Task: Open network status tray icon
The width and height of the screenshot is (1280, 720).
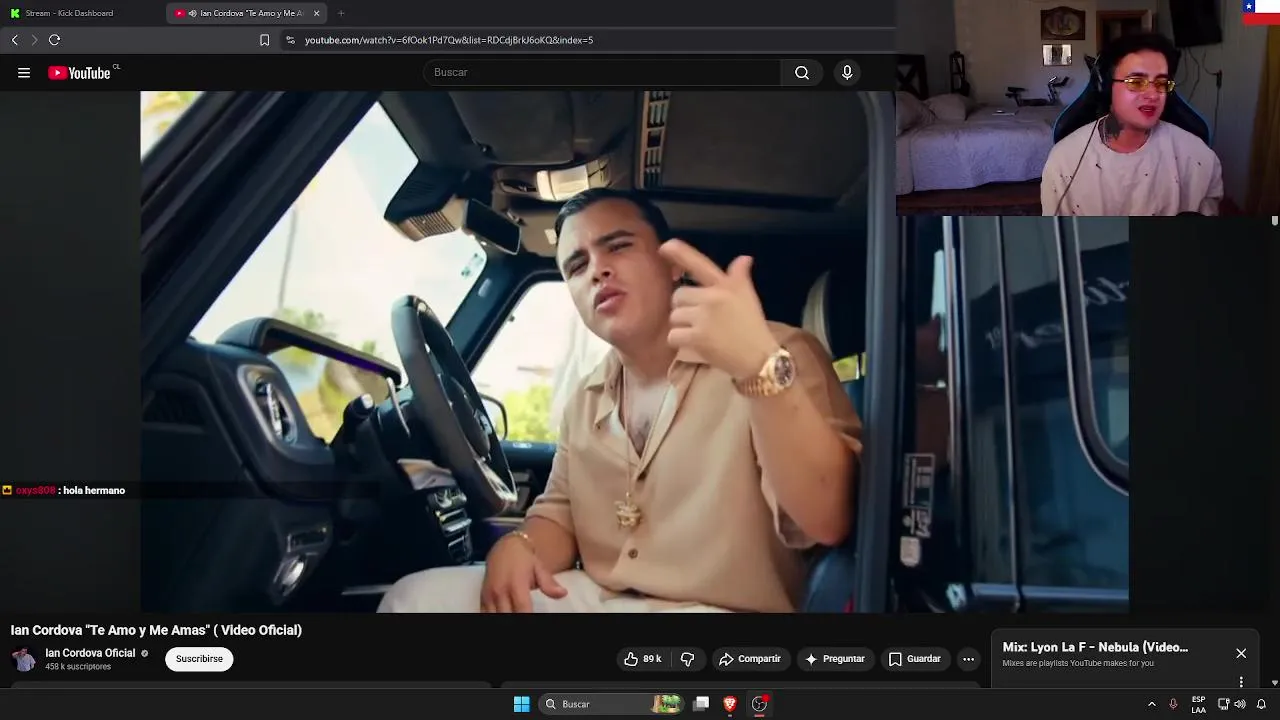Action: (x=1223, y=704)
